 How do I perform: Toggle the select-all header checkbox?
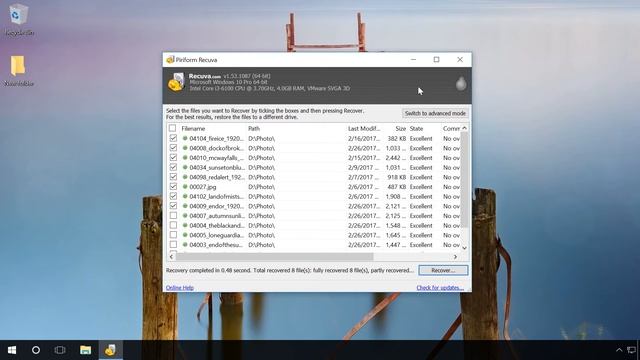point(173,128)
